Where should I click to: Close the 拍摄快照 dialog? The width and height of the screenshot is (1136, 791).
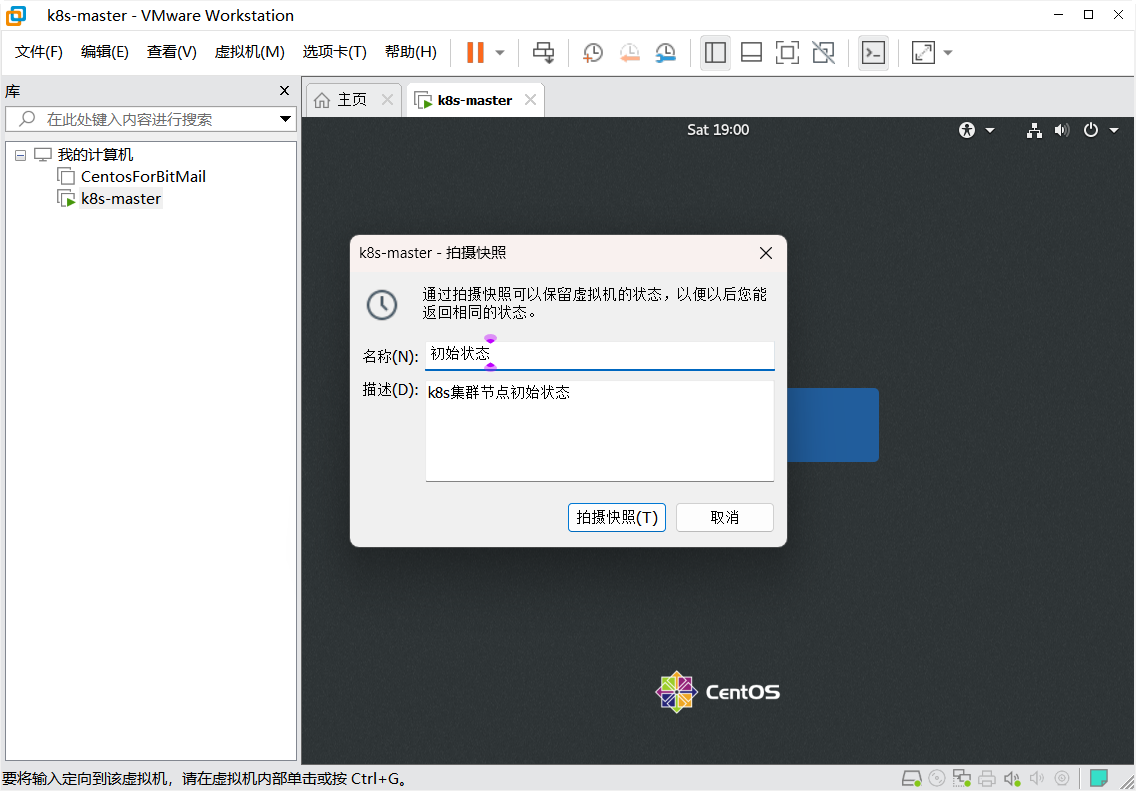(765, 253)
